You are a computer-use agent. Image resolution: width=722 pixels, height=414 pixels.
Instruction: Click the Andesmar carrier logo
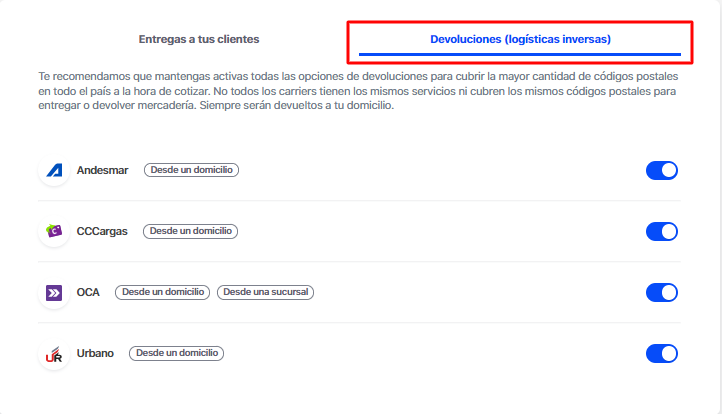54,170
